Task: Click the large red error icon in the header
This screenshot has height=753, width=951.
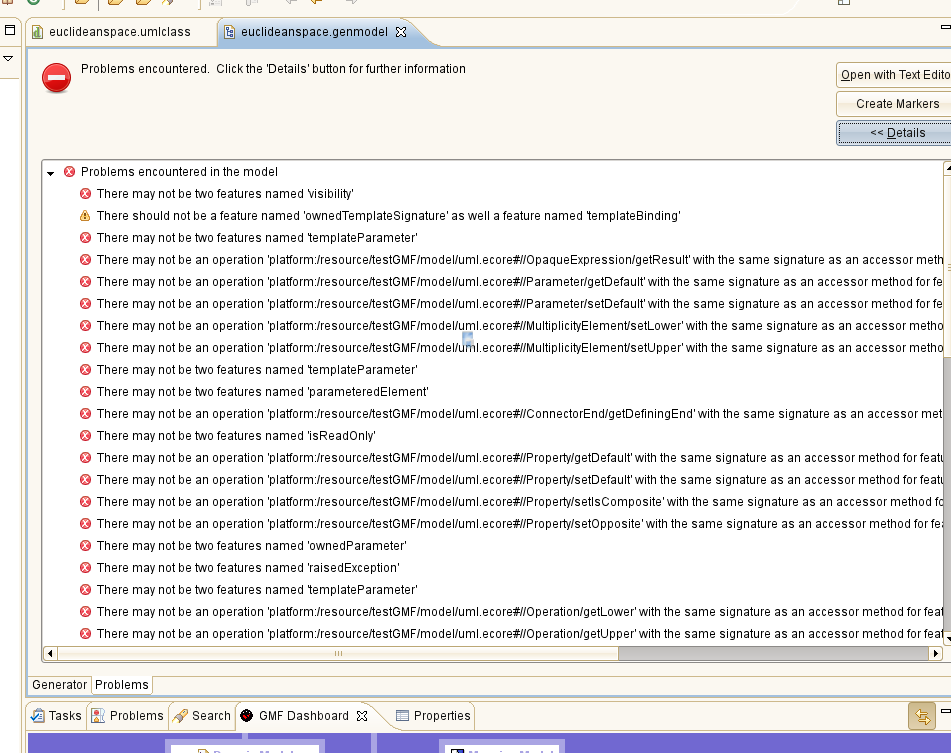Action: [57, 78]
